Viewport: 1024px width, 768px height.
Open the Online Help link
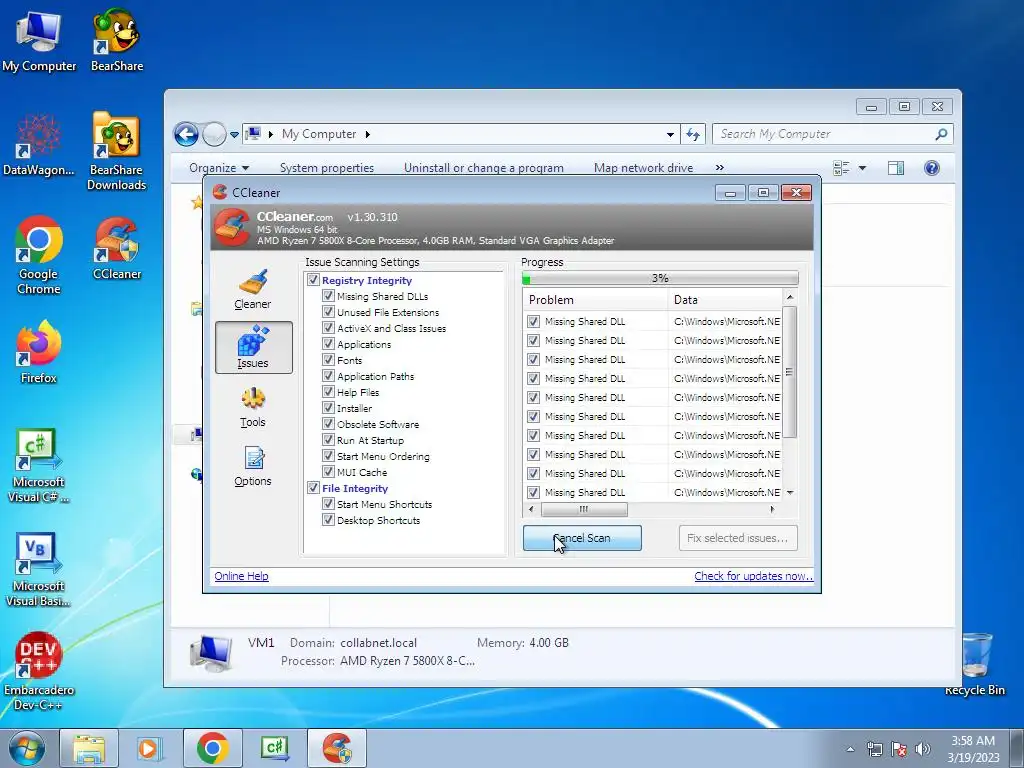(241, 576)
